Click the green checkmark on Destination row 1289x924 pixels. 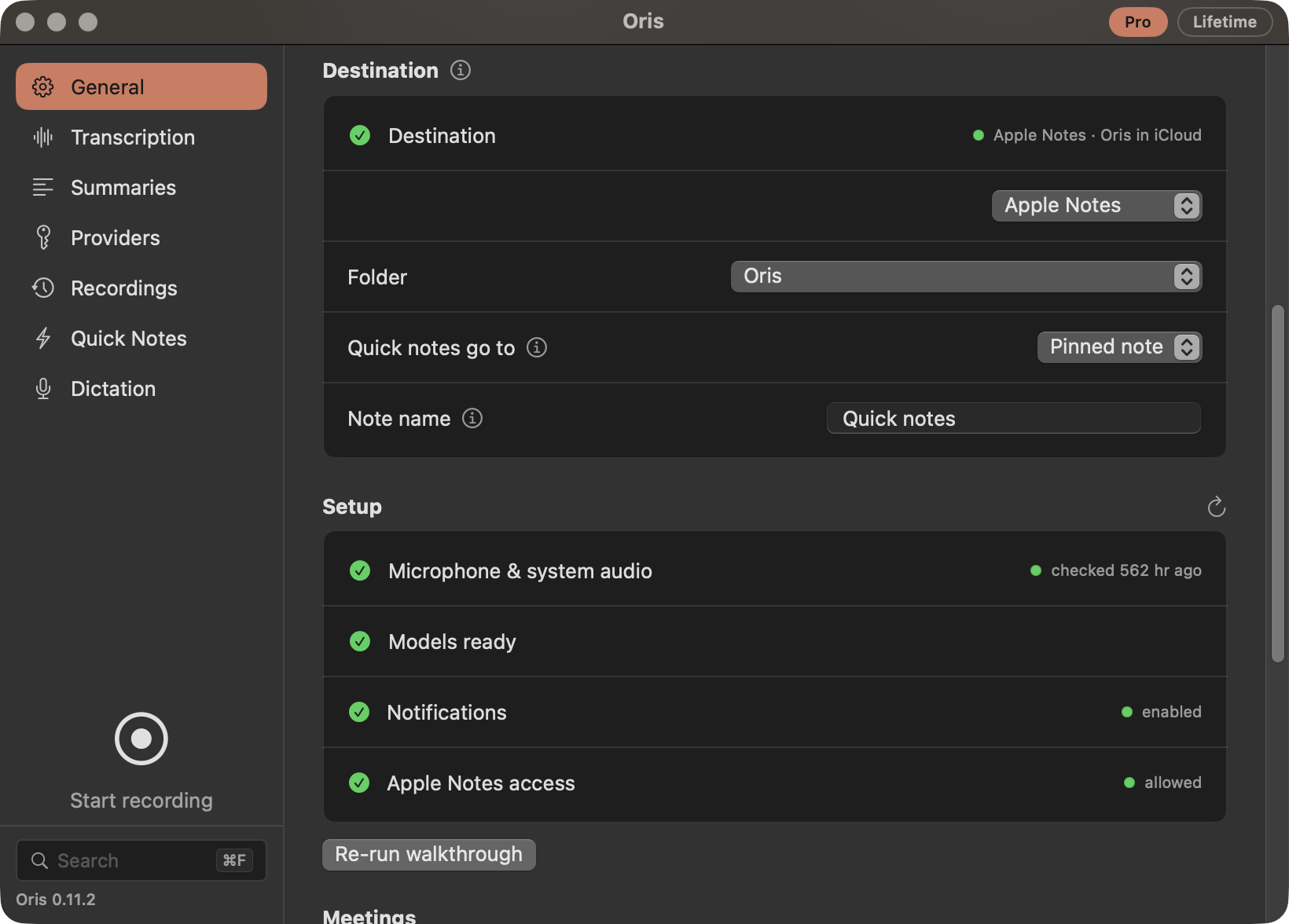pyautogui.click(x=360, y=135)
